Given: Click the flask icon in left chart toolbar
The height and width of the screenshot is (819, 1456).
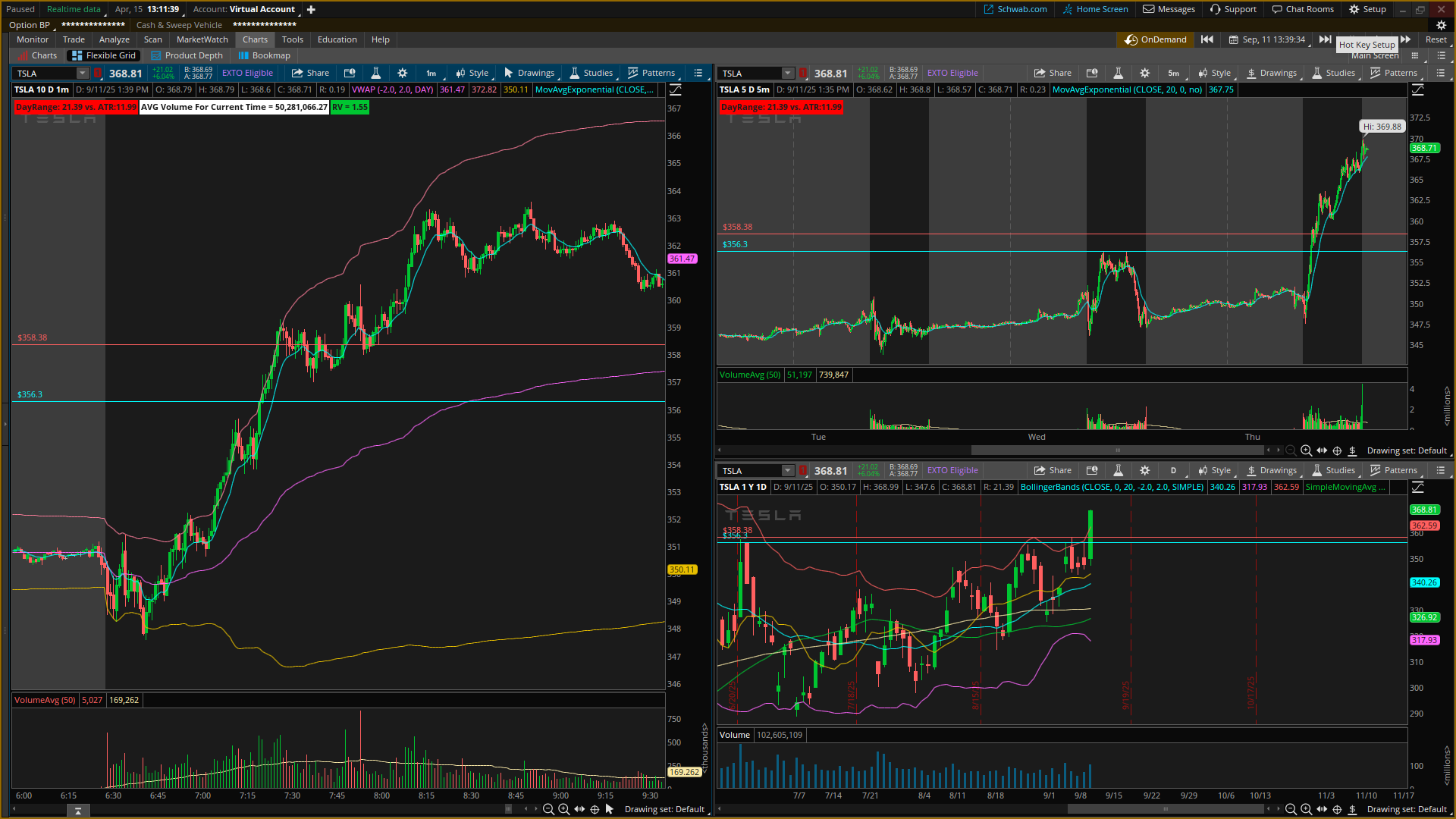Looking at the screenshot, I should coord(375,74).
